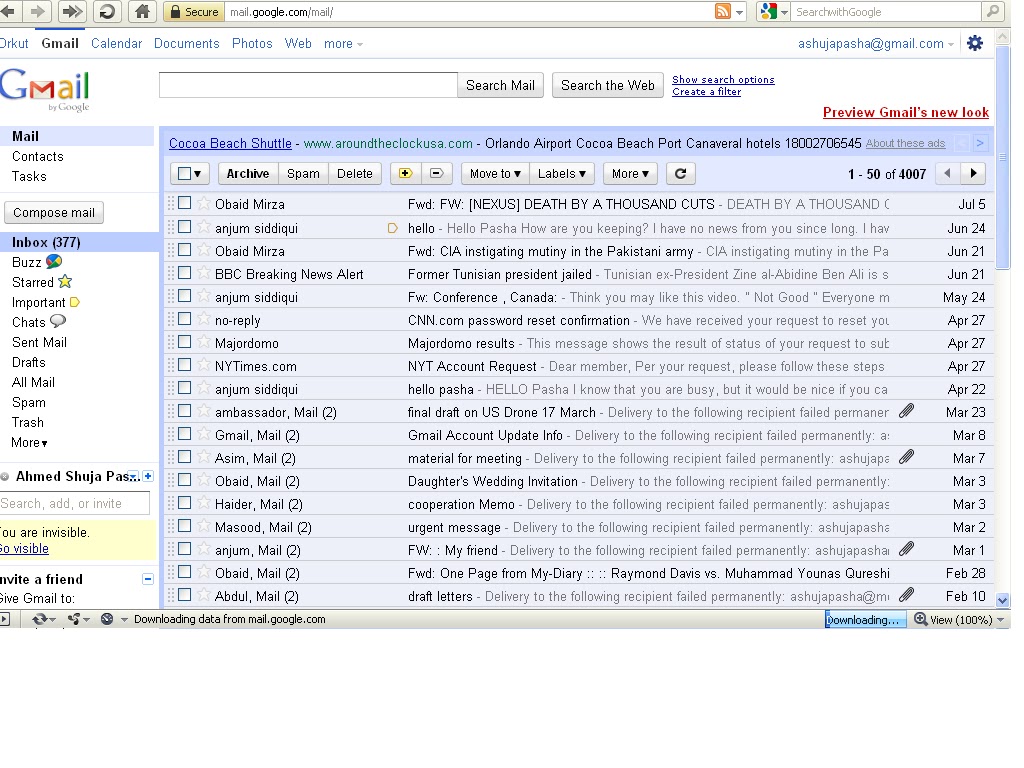Mark as important using yellow plus icon

tap(406, 173)
